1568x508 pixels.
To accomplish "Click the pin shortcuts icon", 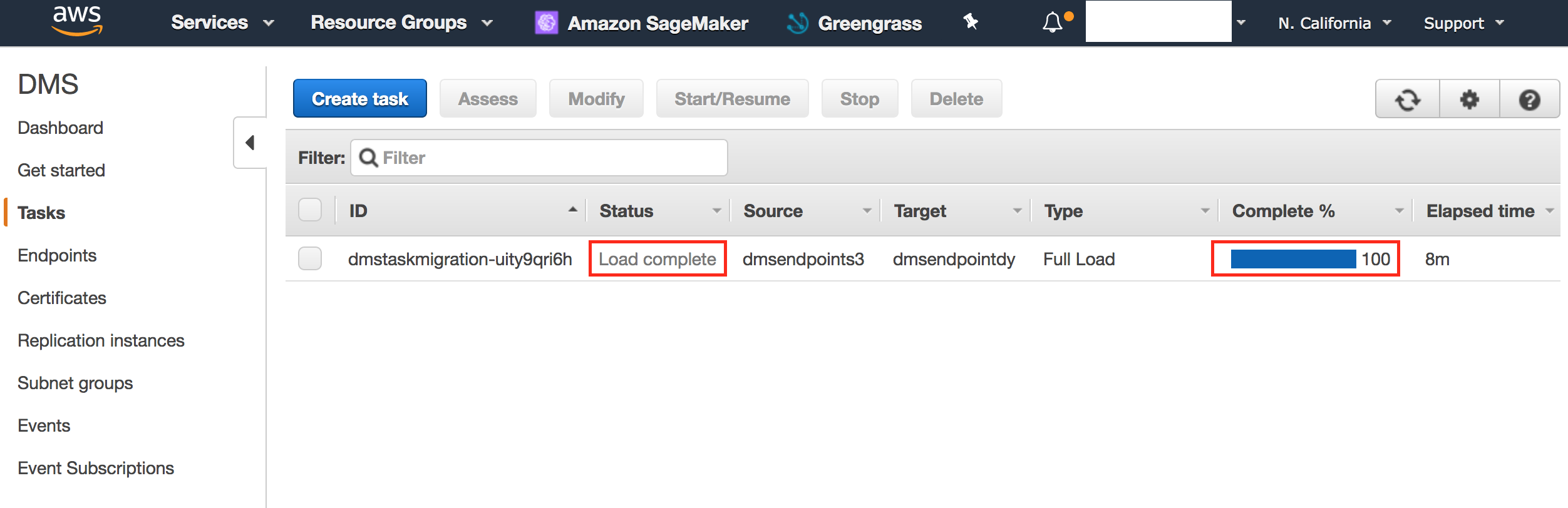I will point(971,22).
